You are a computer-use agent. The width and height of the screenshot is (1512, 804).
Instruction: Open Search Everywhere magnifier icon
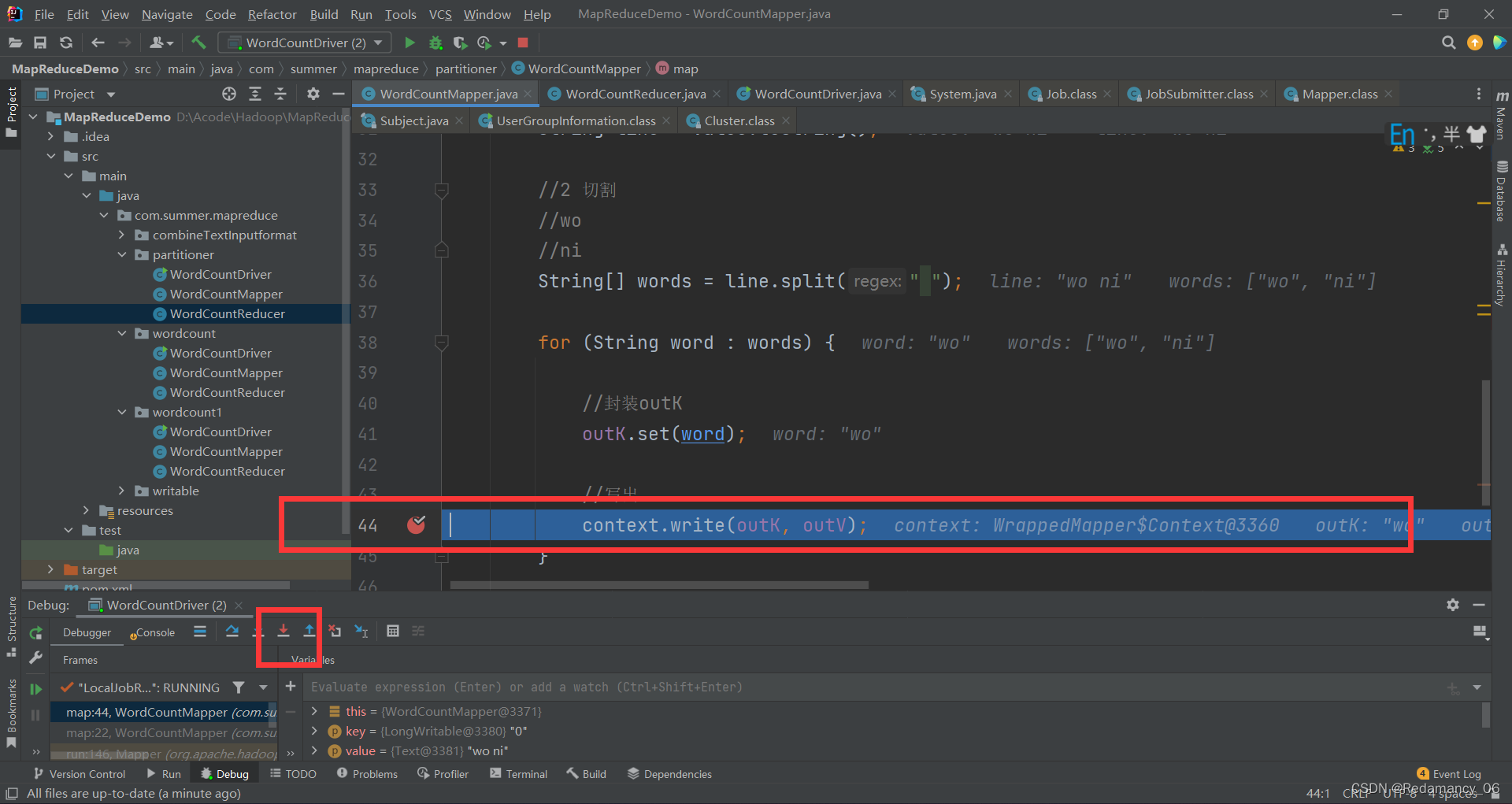1448,43
